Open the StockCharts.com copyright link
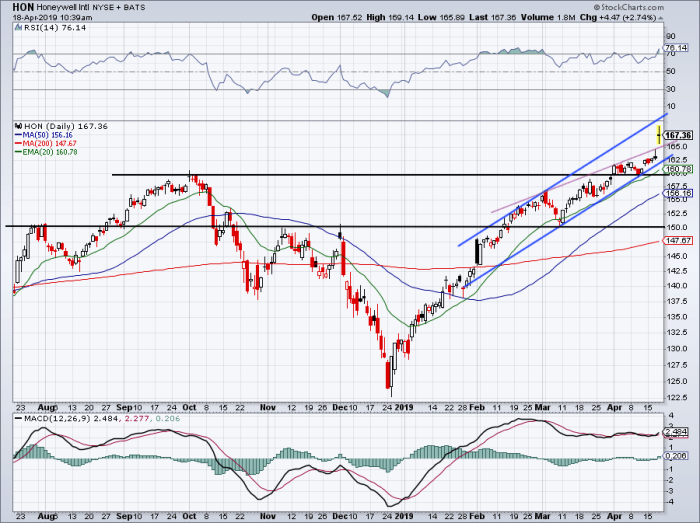 point(629,7)
